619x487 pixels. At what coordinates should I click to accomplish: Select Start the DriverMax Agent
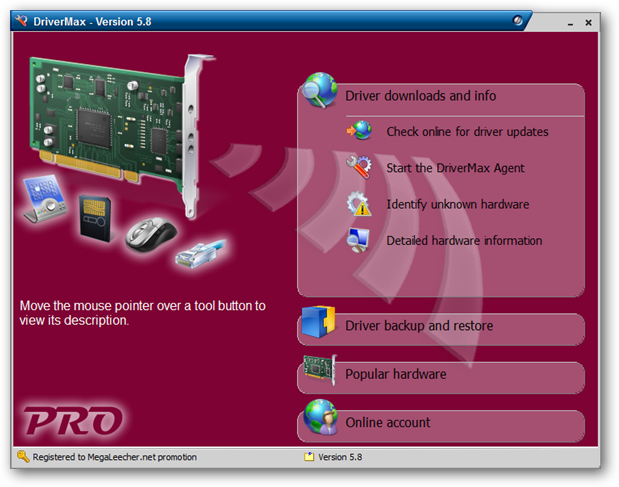click(455, 168)
